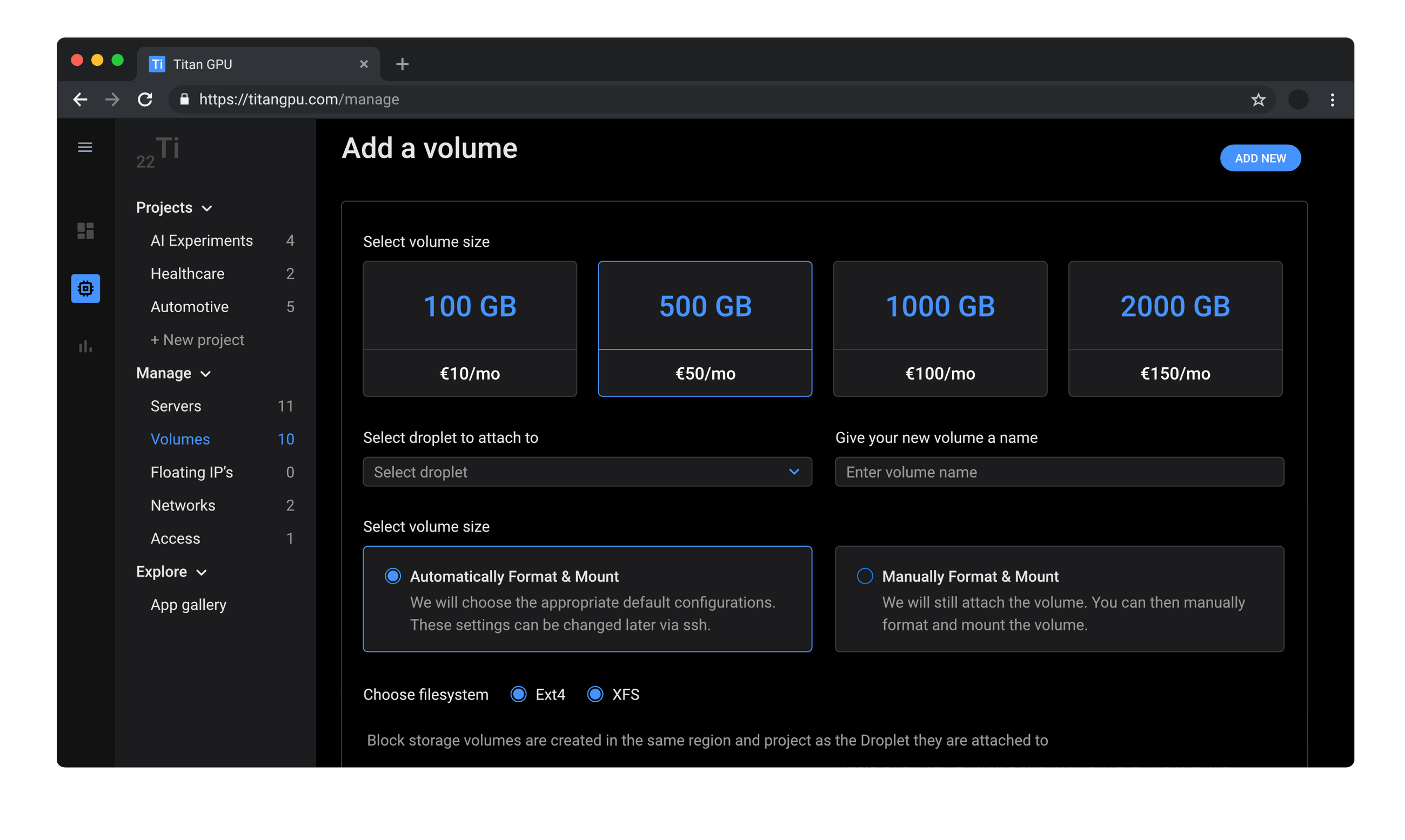1405x840 pixels.
Task: Reload the current page
Action: 145,99
